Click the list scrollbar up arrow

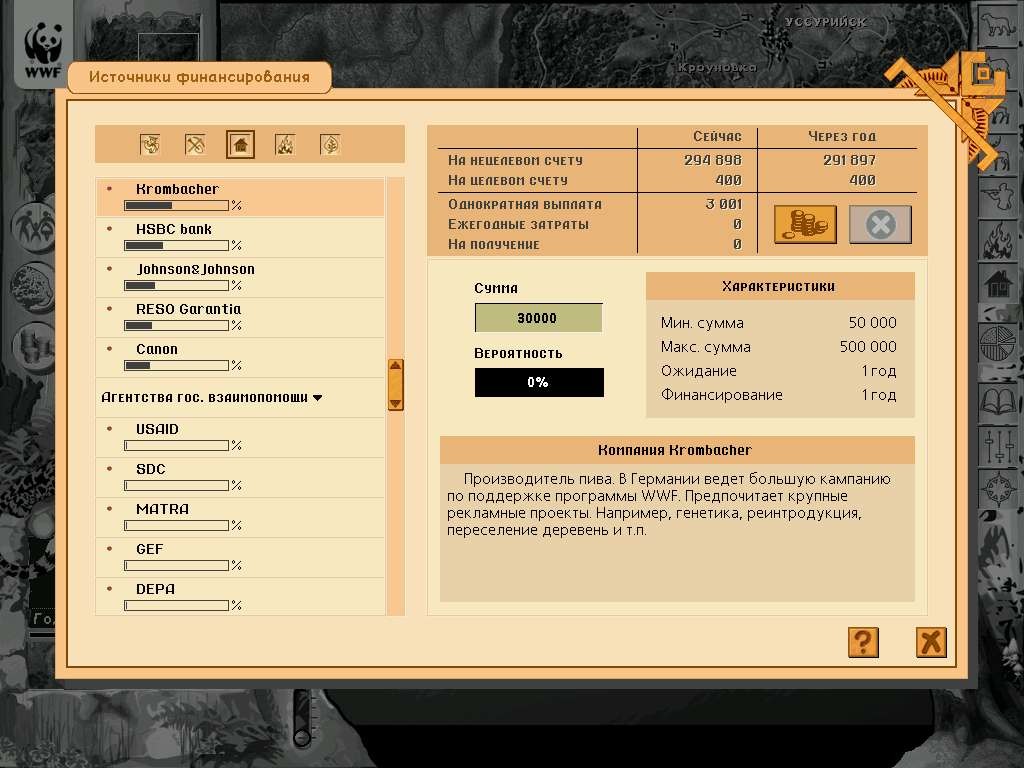pyautogui.click(x=395, y=366)
